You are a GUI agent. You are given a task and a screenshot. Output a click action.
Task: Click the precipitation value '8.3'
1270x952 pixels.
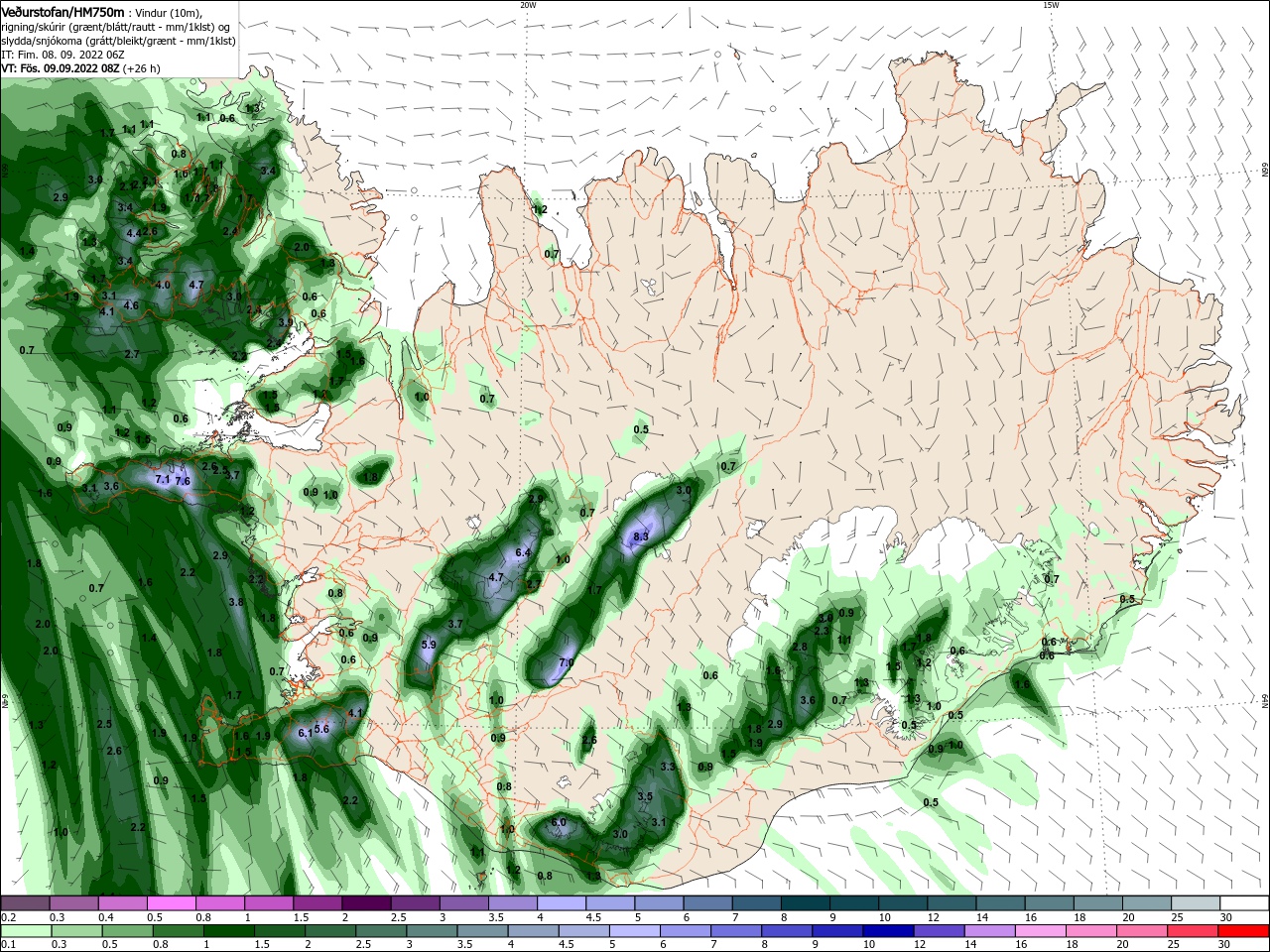pyautogui.click(x=640, y=536)
